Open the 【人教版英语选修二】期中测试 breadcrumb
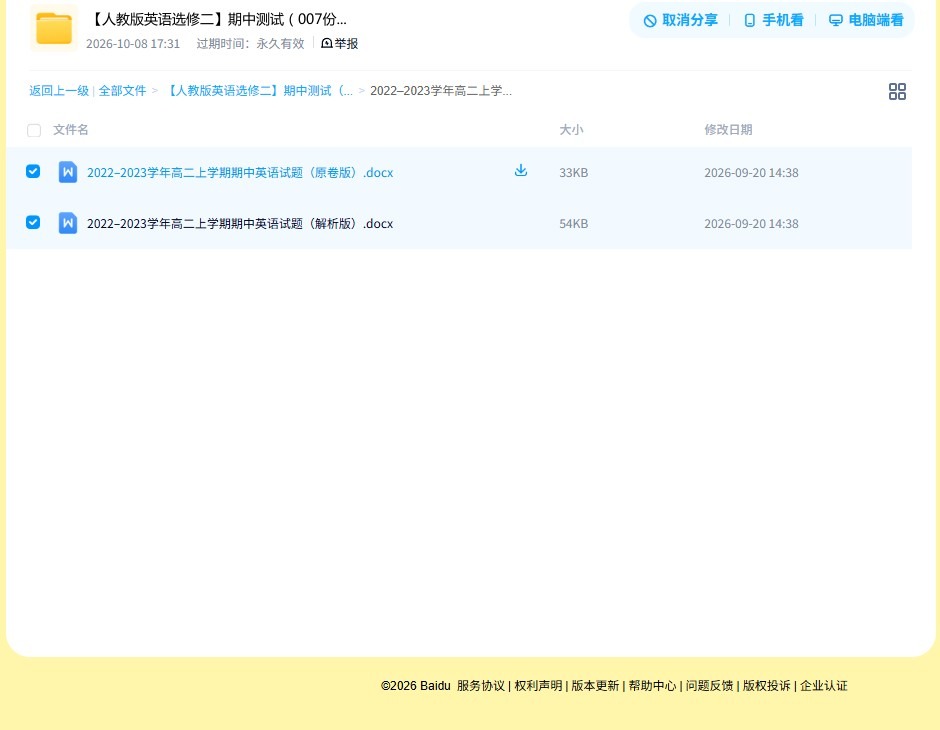This screenshot has height=730, width=940. click(x=258, y=91)
